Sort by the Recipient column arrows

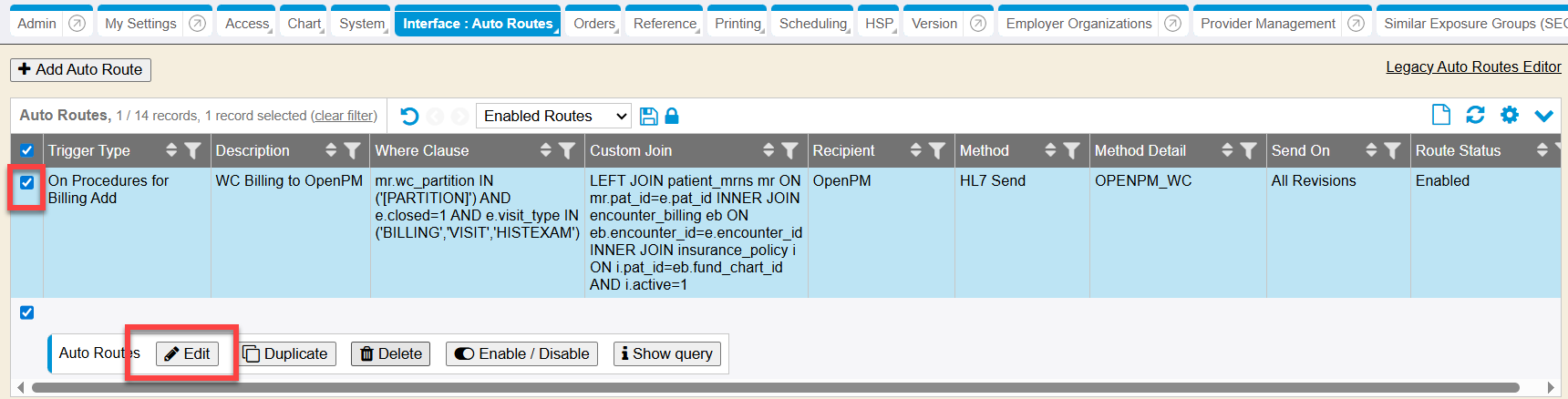[x=915, y=150]
